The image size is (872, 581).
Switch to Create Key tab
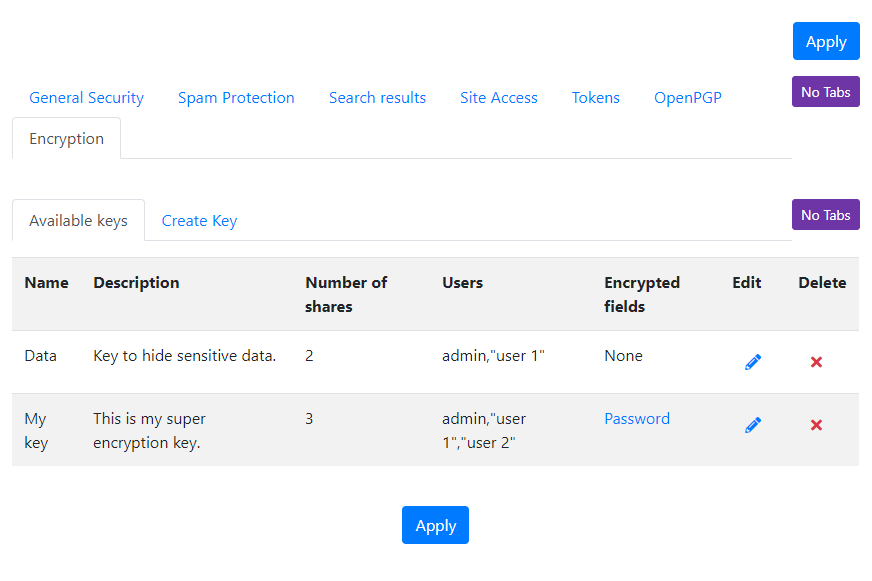coord(199,221)
